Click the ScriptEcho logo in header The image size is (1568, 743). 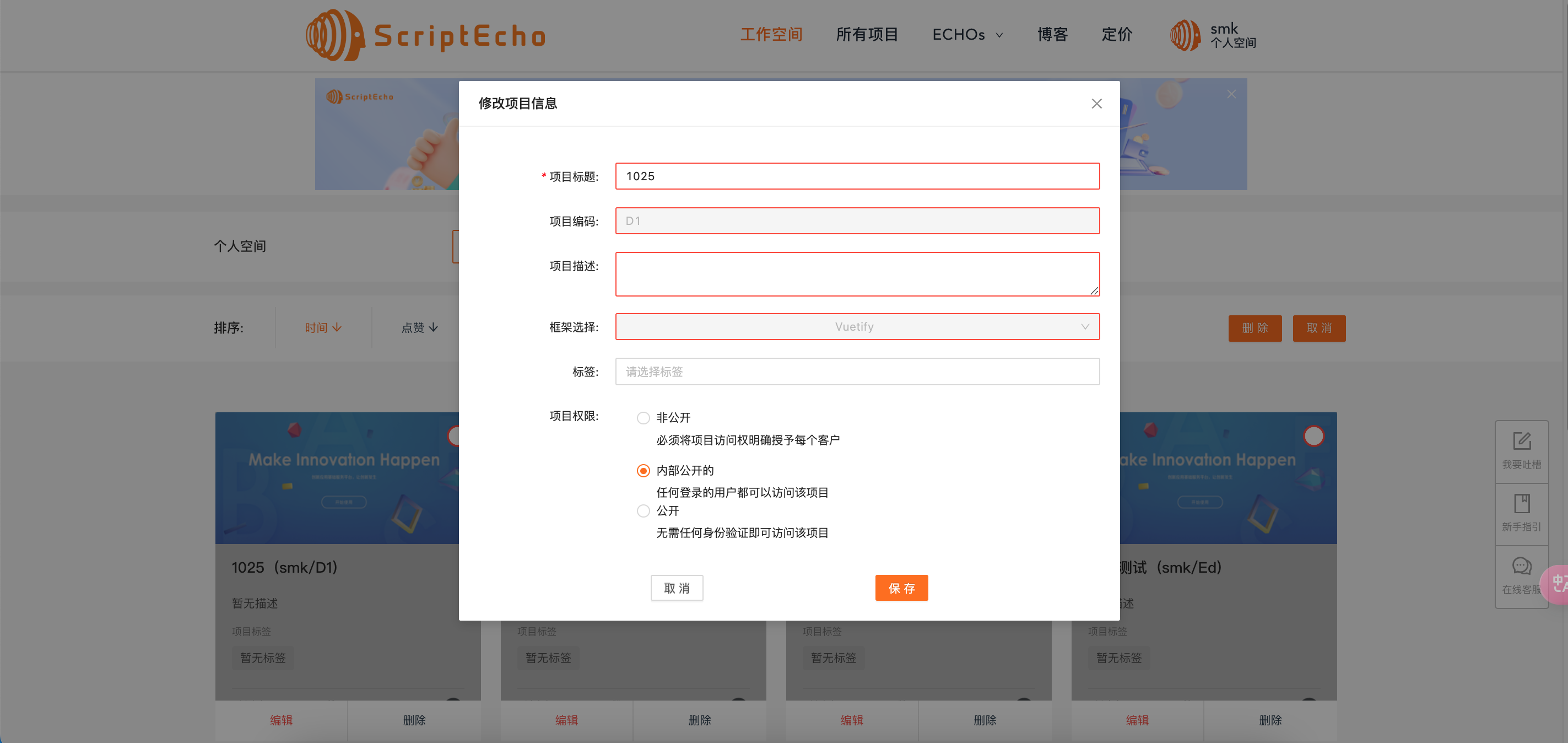(425, 35)
